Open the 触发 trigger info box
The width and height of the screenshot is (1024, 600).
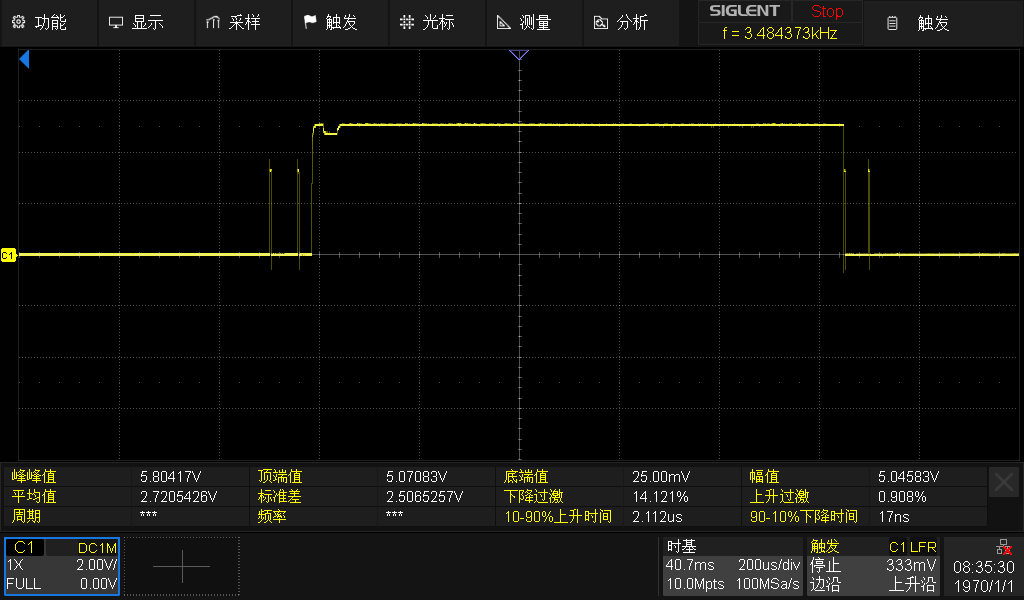(x=872, y=566)
